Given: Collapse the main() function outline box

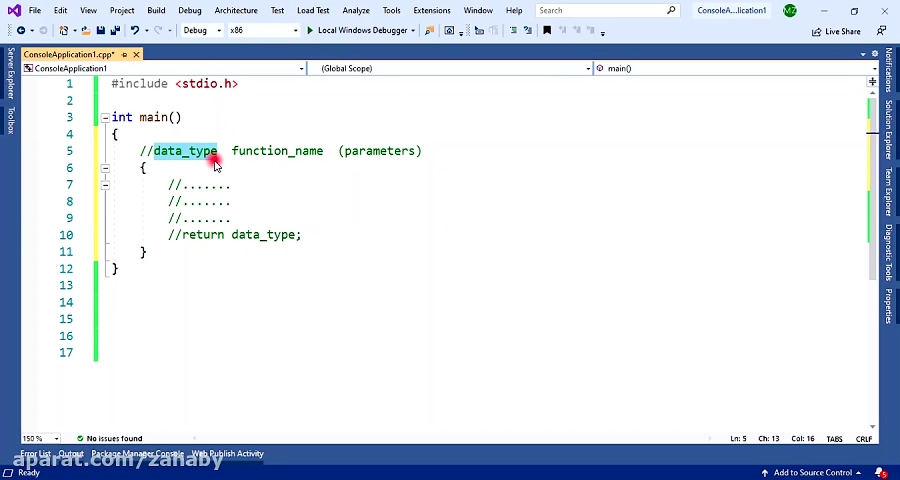Looking at the screenshot, I should 105,118.
